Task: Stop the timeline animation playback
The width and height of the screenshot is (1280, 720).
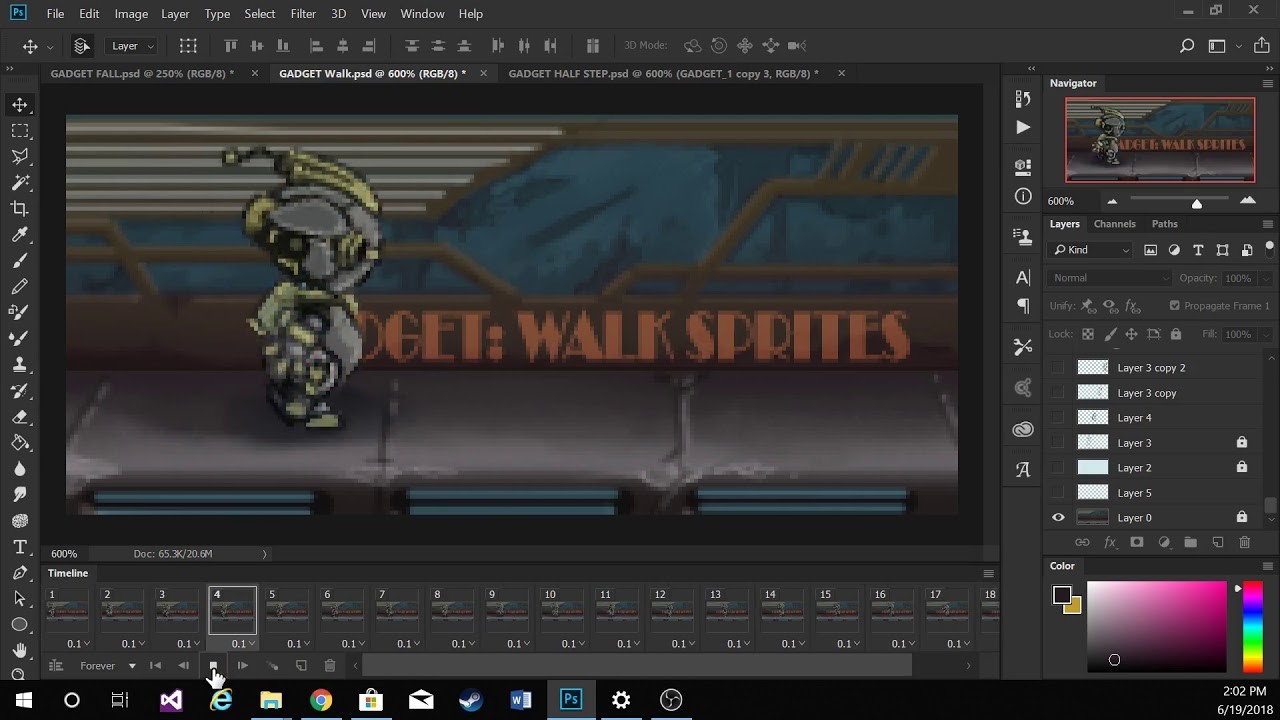Action: coord(212,666)
